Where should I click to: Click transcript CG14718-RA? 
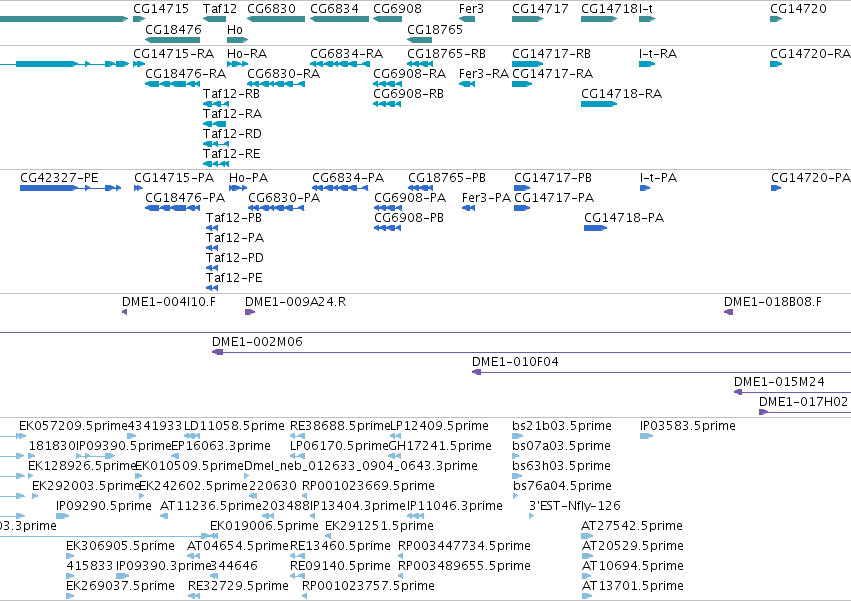(621, 94)
